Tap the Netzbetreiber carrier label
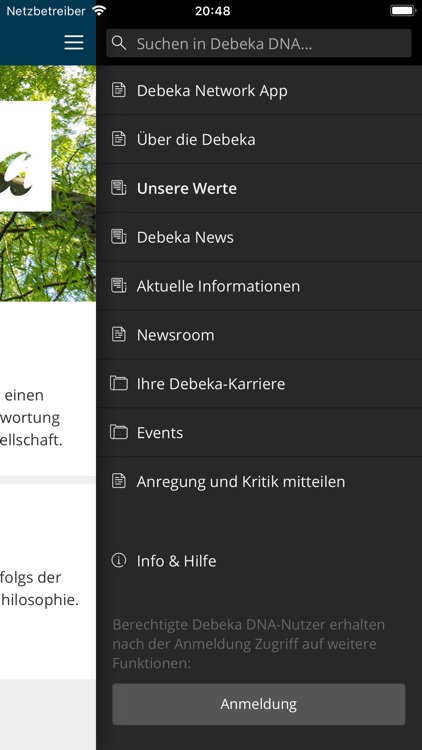The image size is (422, 750). point(46,11)
